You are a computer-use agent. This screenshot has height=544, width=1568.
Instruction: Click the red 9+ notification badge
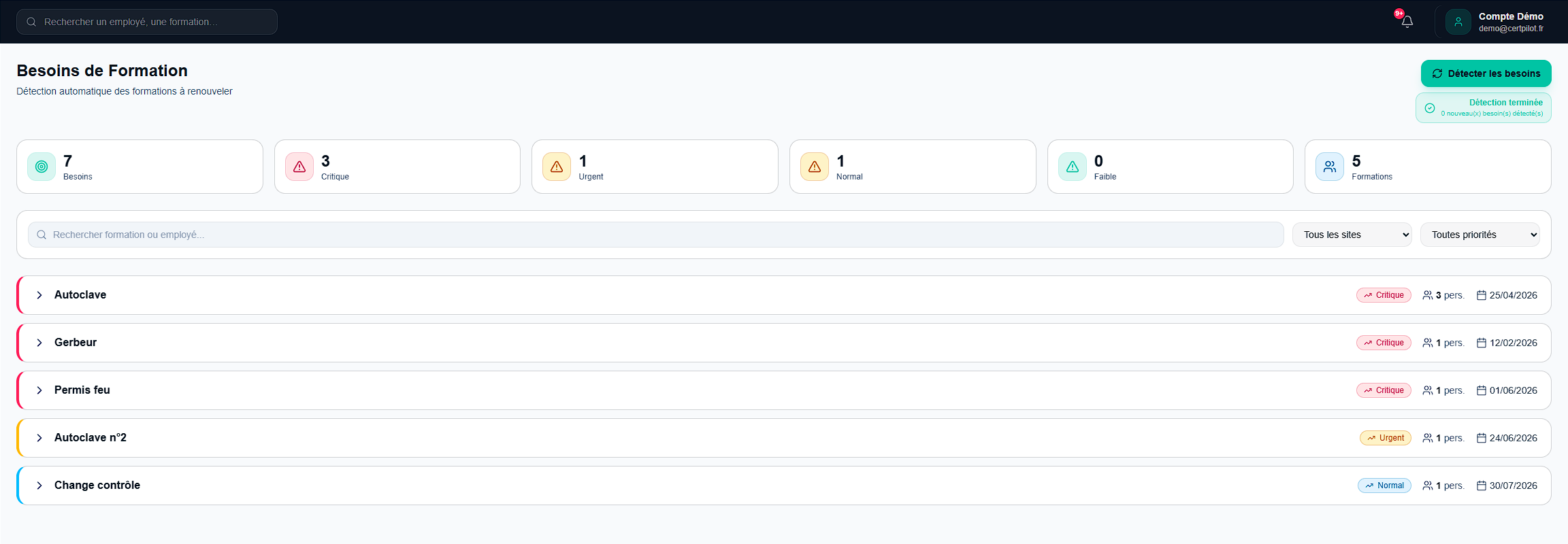(x=1399, y=14)
